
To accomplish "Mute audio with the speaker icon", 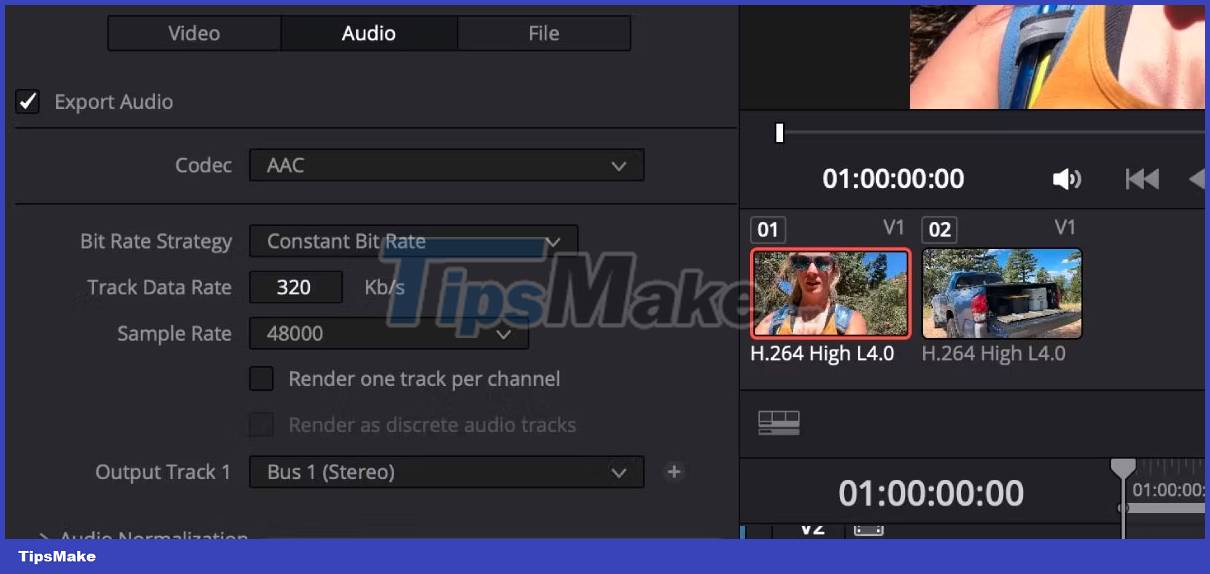I will (x=1066, y=179).
